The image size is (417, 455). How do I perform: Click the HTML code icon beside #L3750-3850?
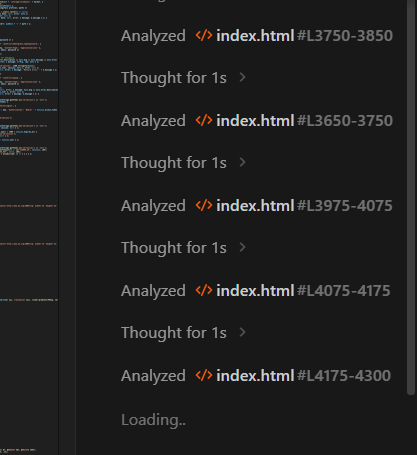coord(204,35)
